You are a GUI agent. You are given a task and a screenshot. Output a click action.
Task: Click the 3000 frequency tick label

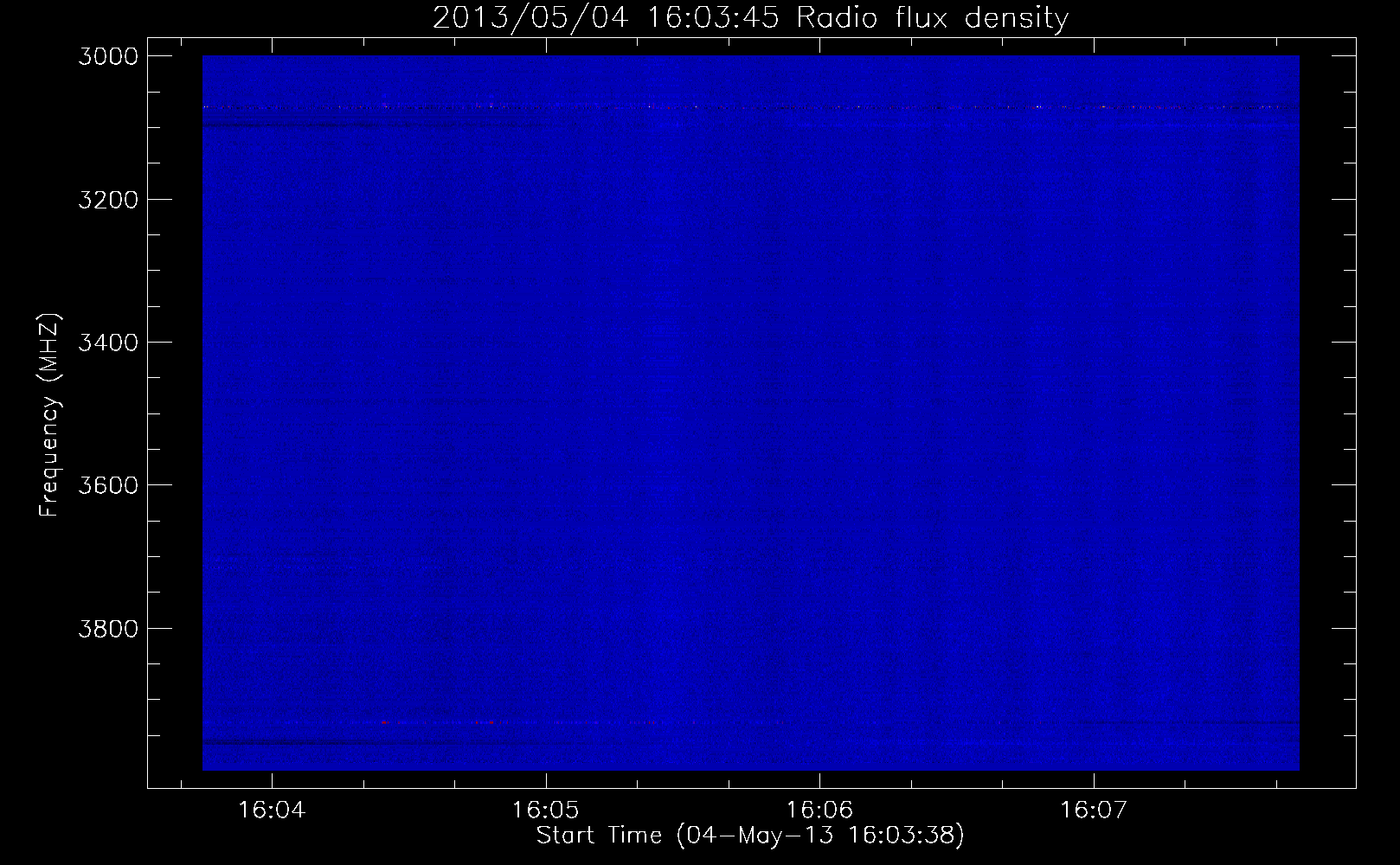point(108,56)
